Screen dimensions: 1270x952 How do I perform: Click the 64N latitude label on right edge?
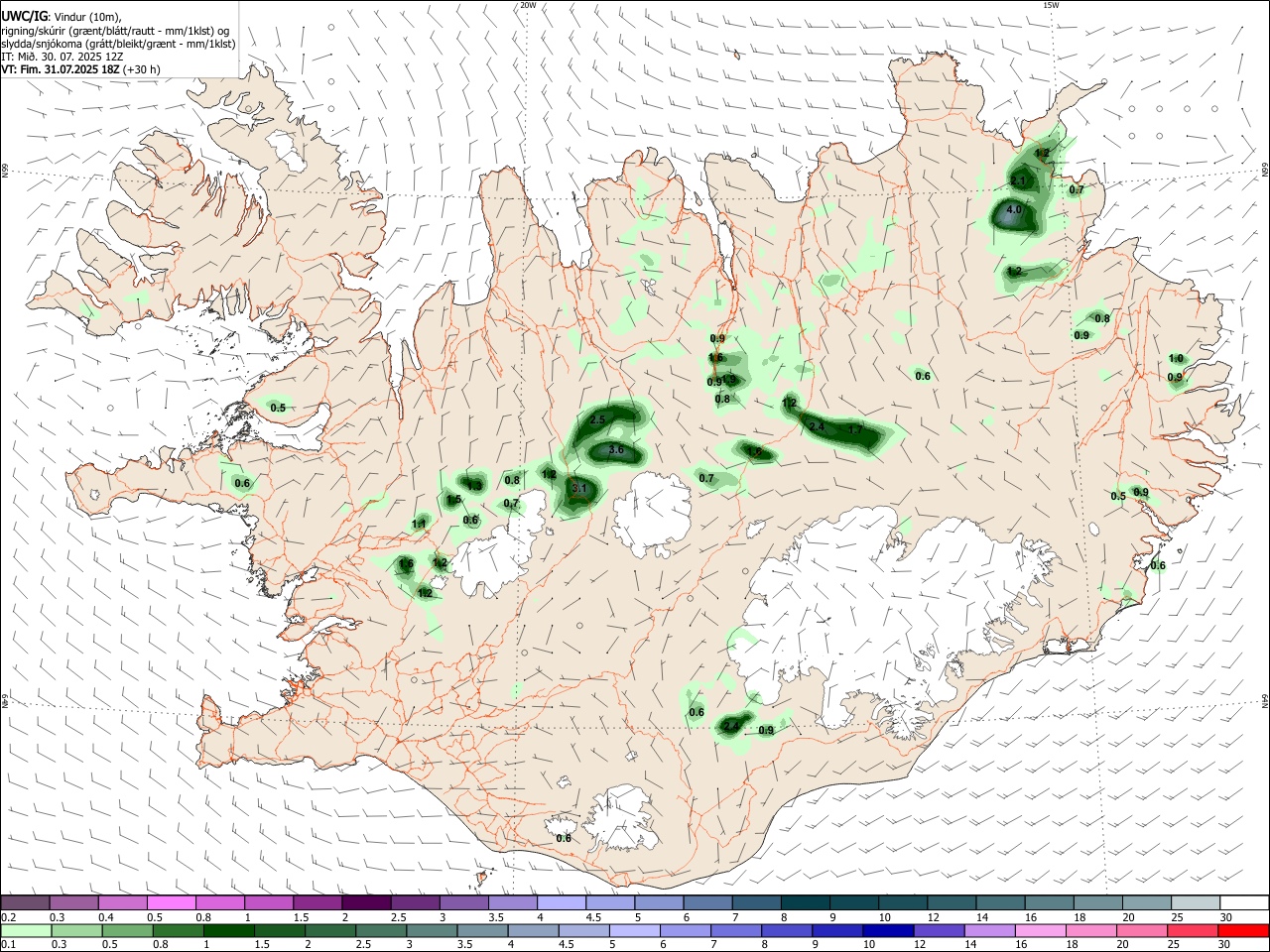coord(1265,700)
